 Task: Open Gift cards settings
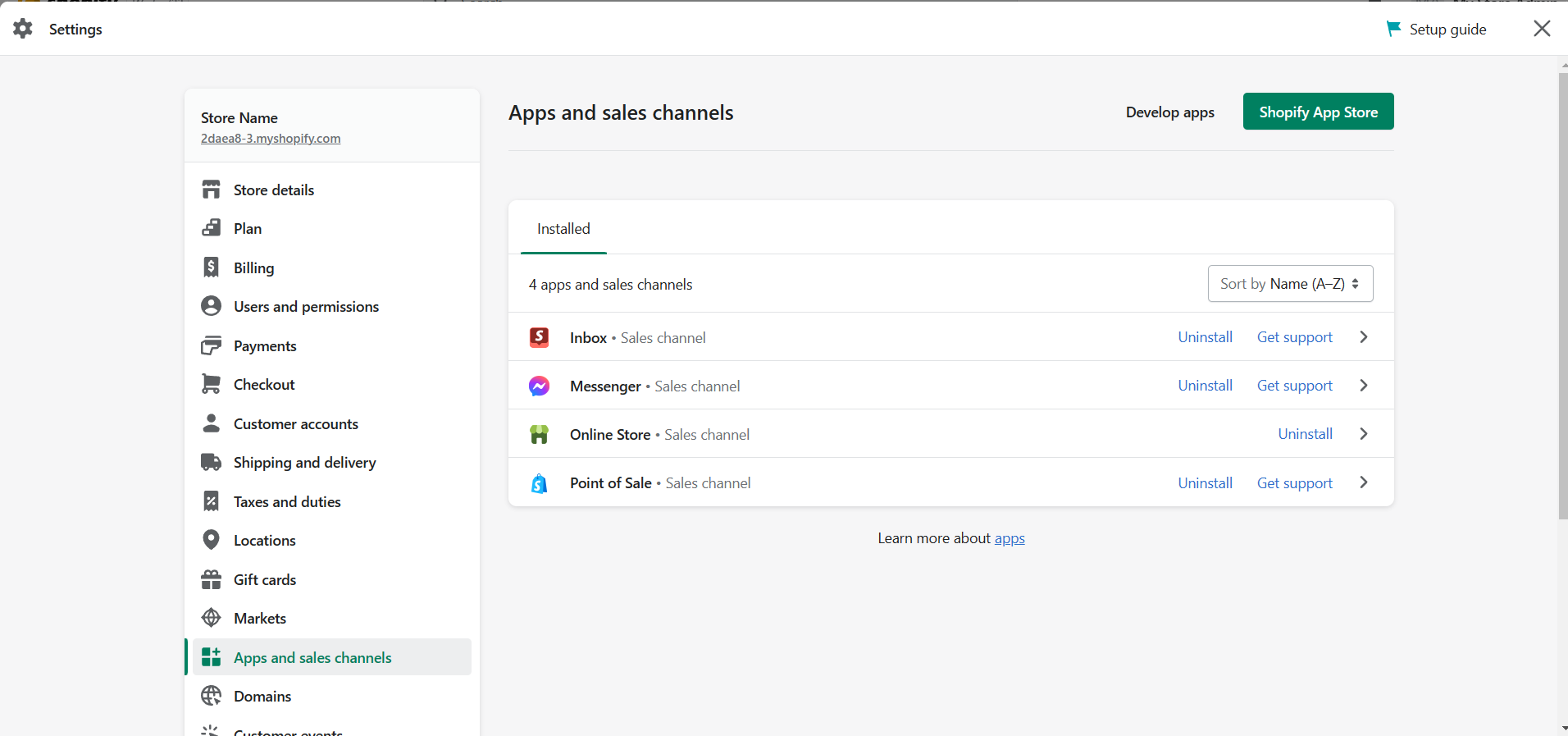coord(332,579)
